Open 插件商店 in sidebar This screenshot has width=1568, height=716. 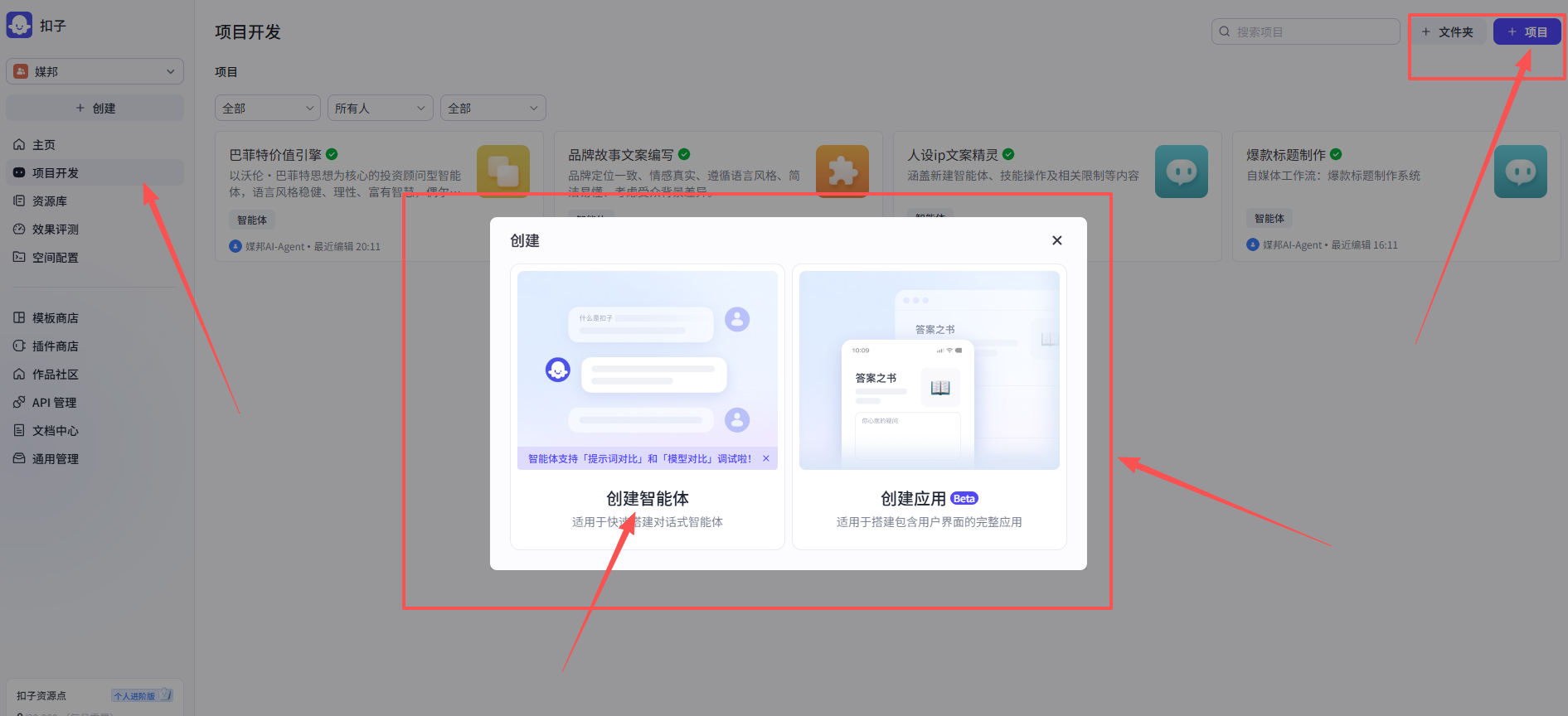(x=95, y=346)
